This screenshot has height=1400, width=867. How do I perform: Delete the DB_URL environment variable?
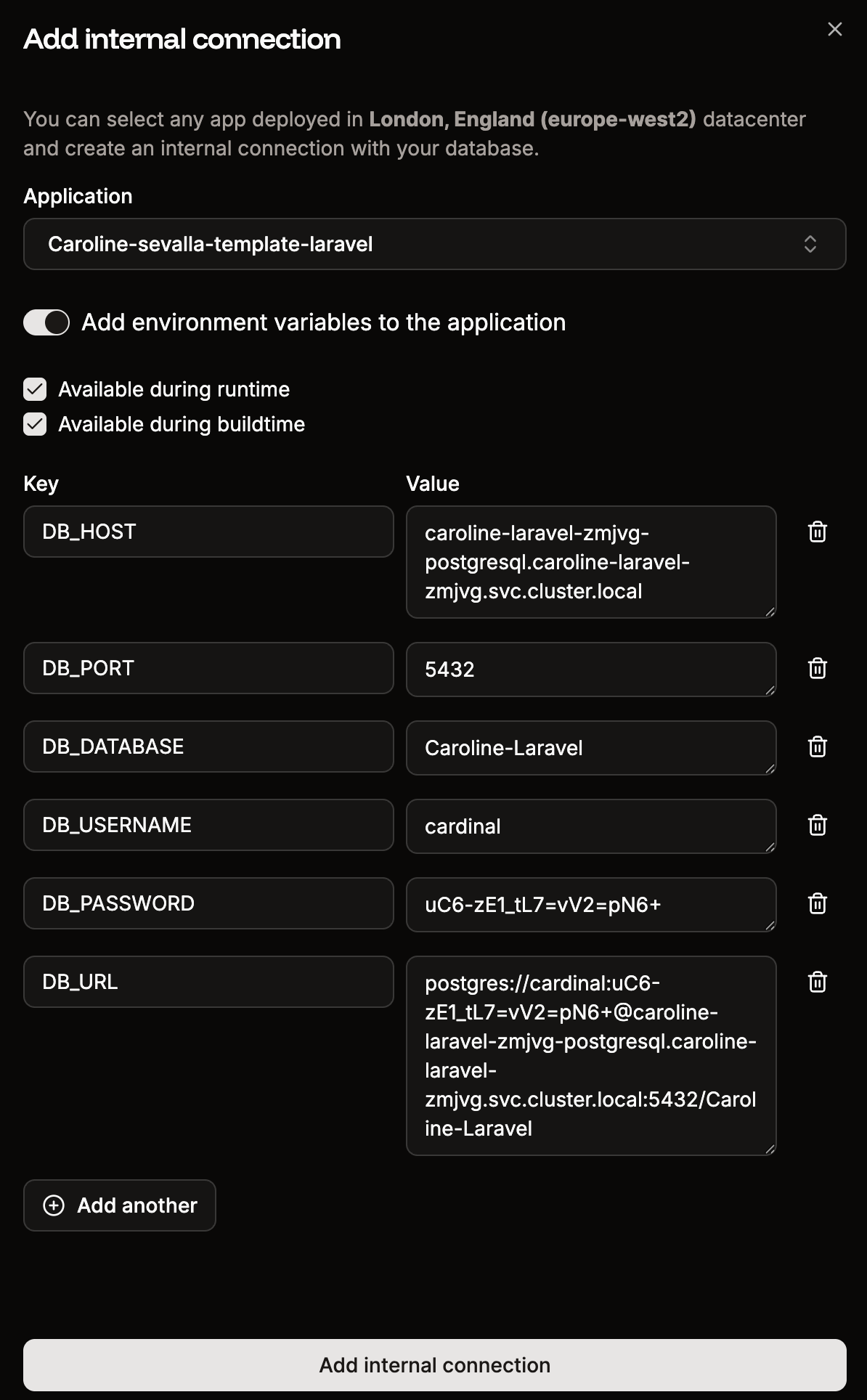(x=818, y=982)
